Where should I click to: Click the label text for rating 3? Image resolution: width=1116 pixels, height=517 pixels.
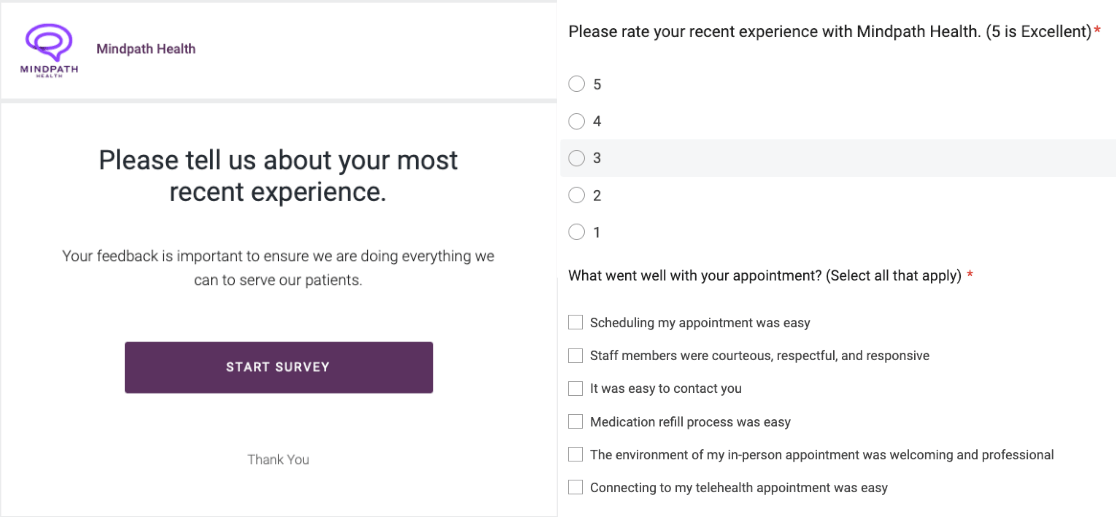(x=597, y=158)
